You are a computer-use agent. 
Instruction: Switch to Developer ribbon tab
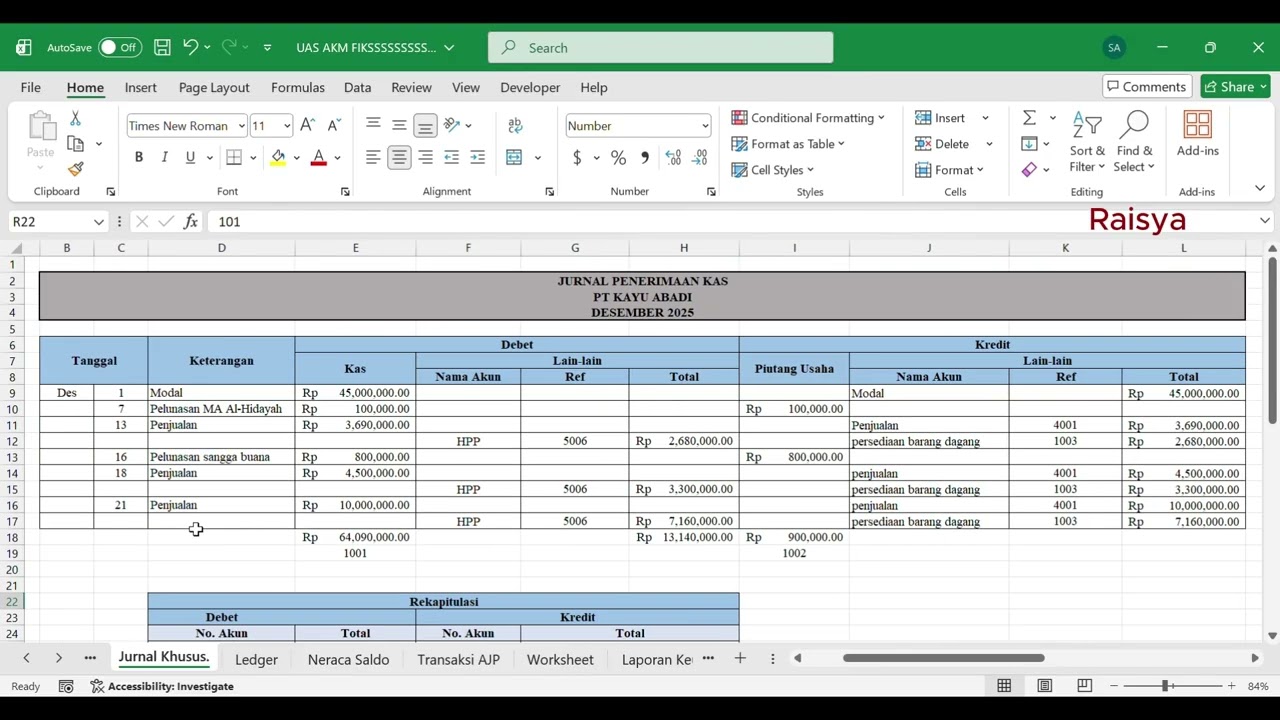tap(530, 87)
